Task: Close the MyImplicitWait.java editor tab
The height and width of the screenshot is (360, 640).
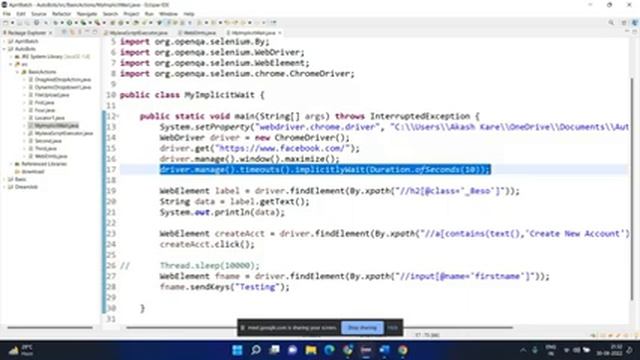Action: click(280, 33)
